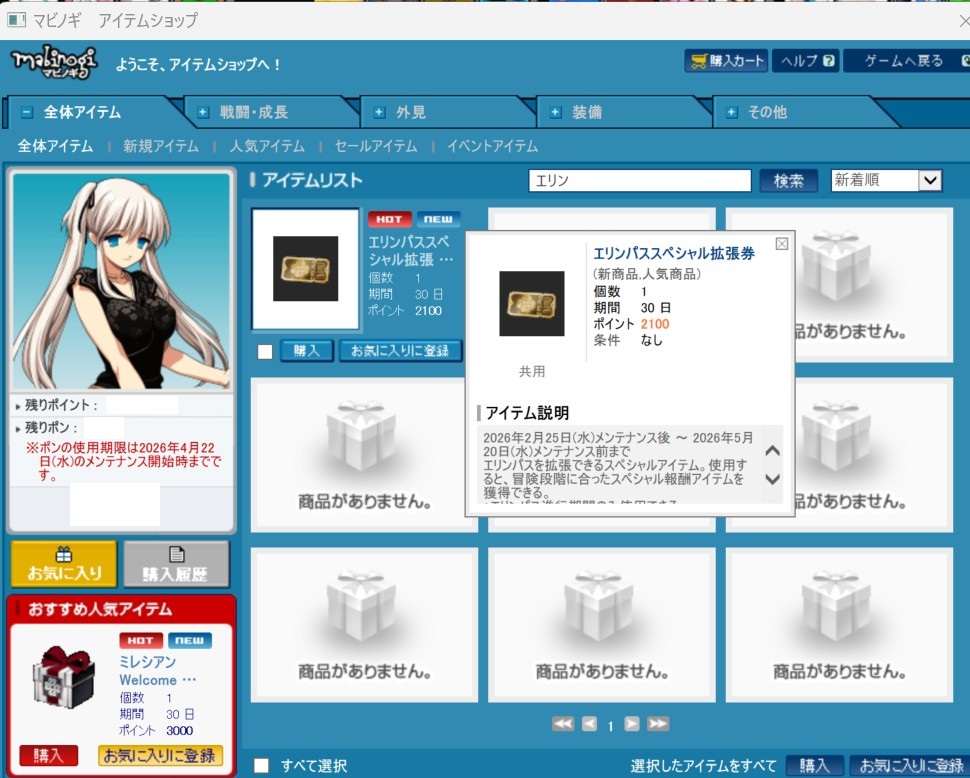
Task: Select セールアイテム sub-menu link
Action: click(375, 146)
